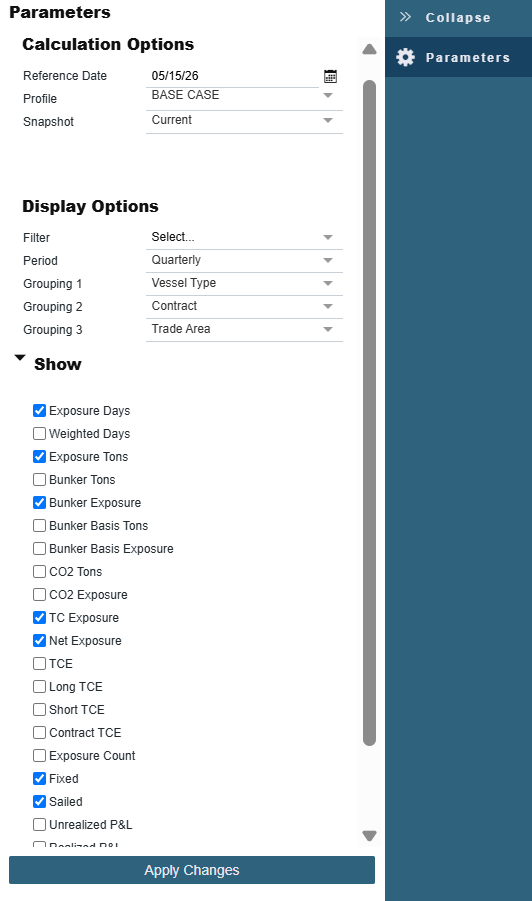Open the Period Quarterly dropdown
Image resolution: width=532 pixels, height=901 pixels.
coord(244,260)
